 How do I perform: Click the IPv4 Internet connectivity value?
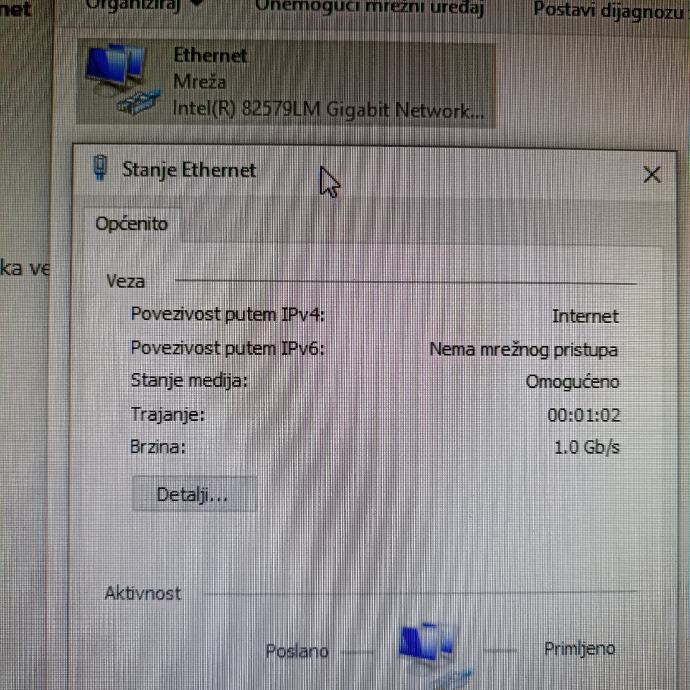pyautogui.click(x=585, y=316)
